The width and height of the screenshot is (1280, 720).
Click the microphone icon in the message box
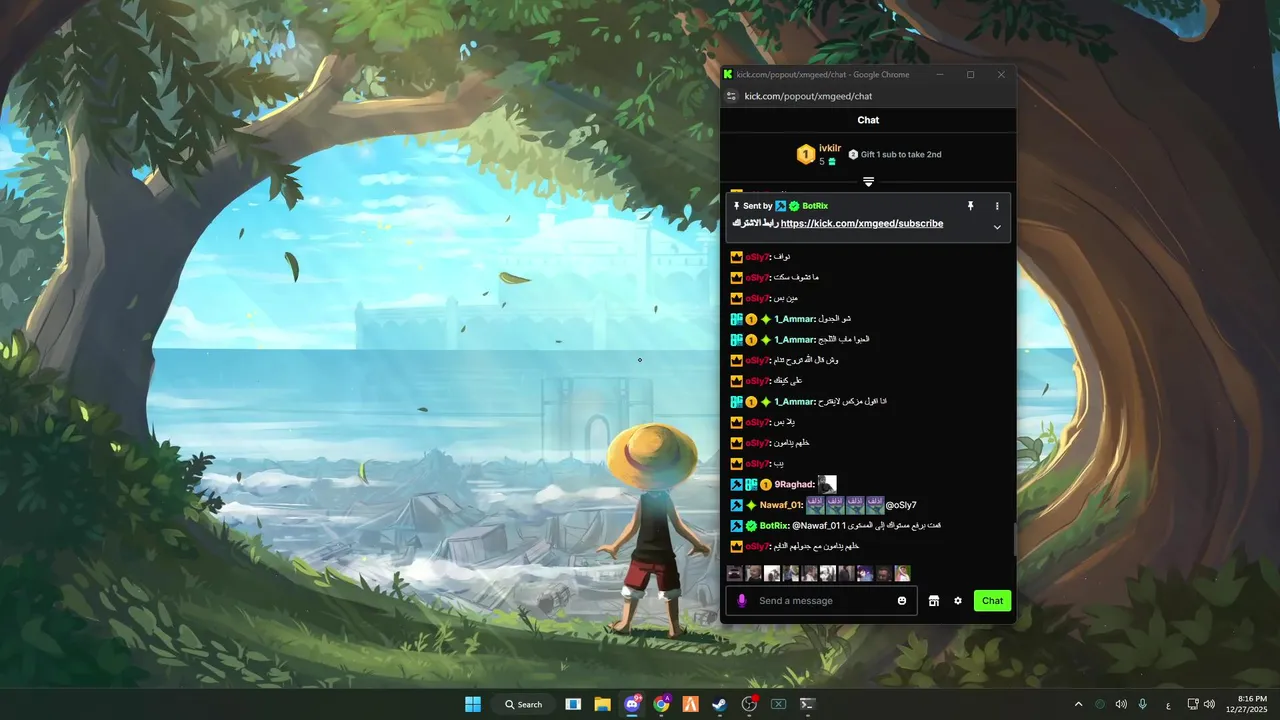(x=742, y=601)
